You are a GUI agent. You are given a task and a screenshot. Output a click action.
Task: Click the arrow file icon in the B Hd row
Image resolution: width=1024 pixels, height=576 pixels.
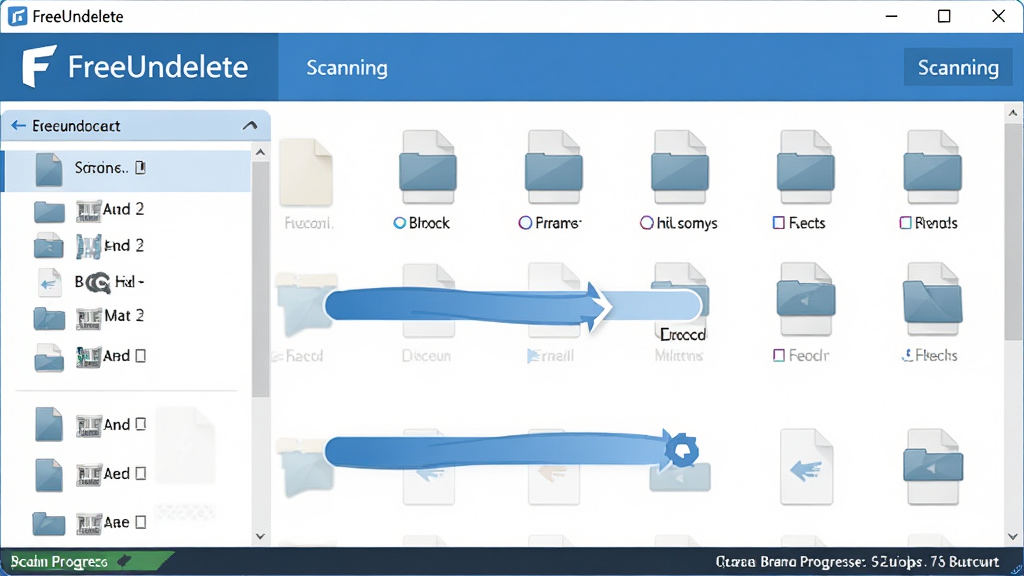tap(49, 283)
